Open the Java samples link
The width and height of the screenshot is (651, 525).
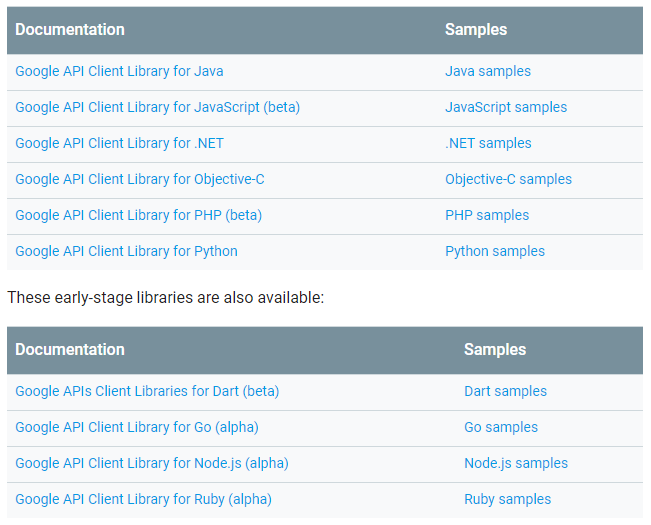click(488, 71)
